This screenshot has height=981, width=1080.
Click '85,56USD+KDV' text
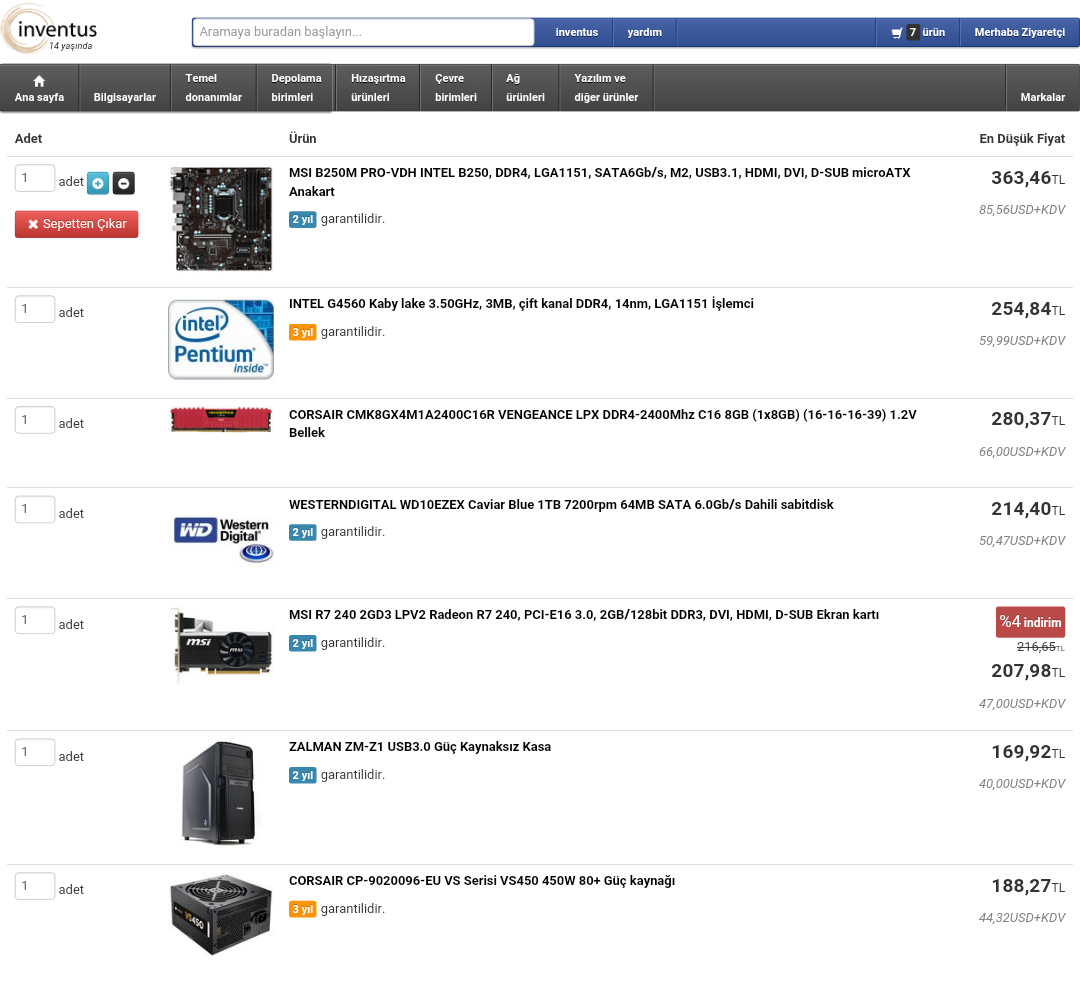(x=1021, y=209)
